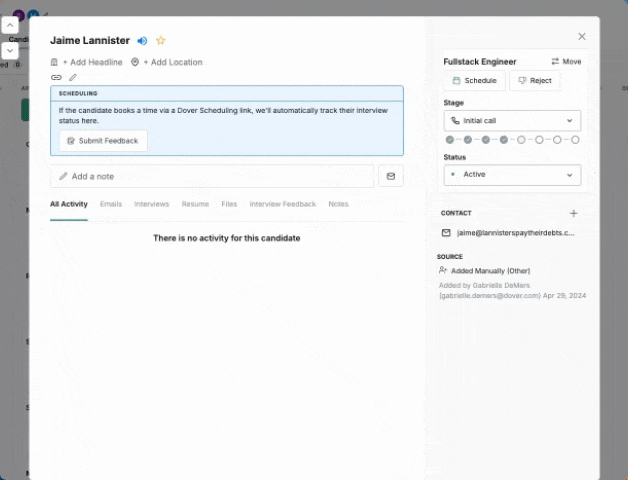Click the speaker icon beside Jaime Lannister

pyautogui.click(x=142, y=41)
